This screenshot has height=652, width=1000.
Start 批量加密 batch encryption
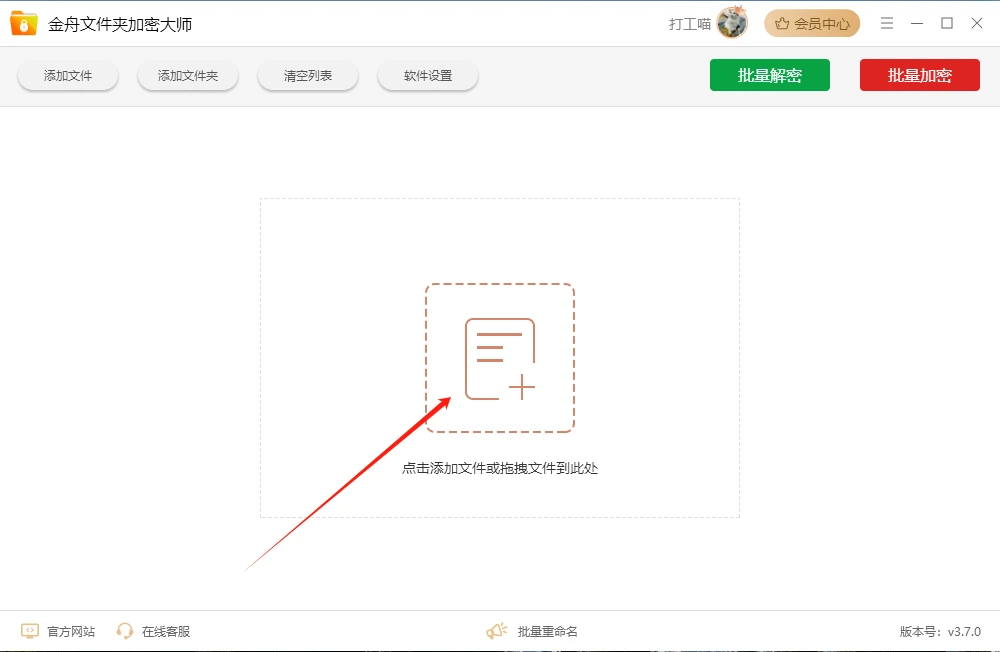pyautogui.click(x=920, y=75)
